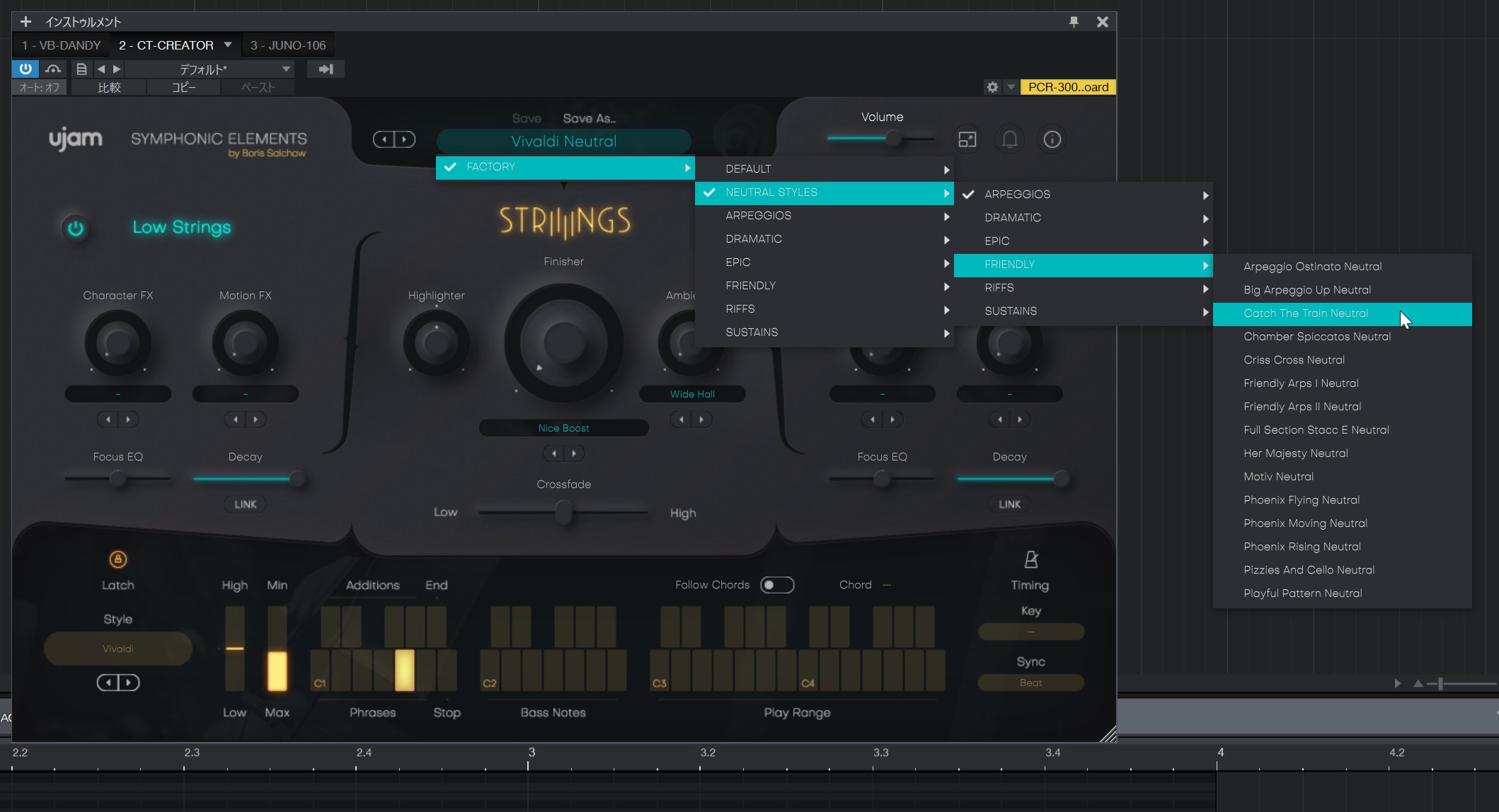Expand EPIC in factory menu
1499x812 pixels.
(825, 262)
